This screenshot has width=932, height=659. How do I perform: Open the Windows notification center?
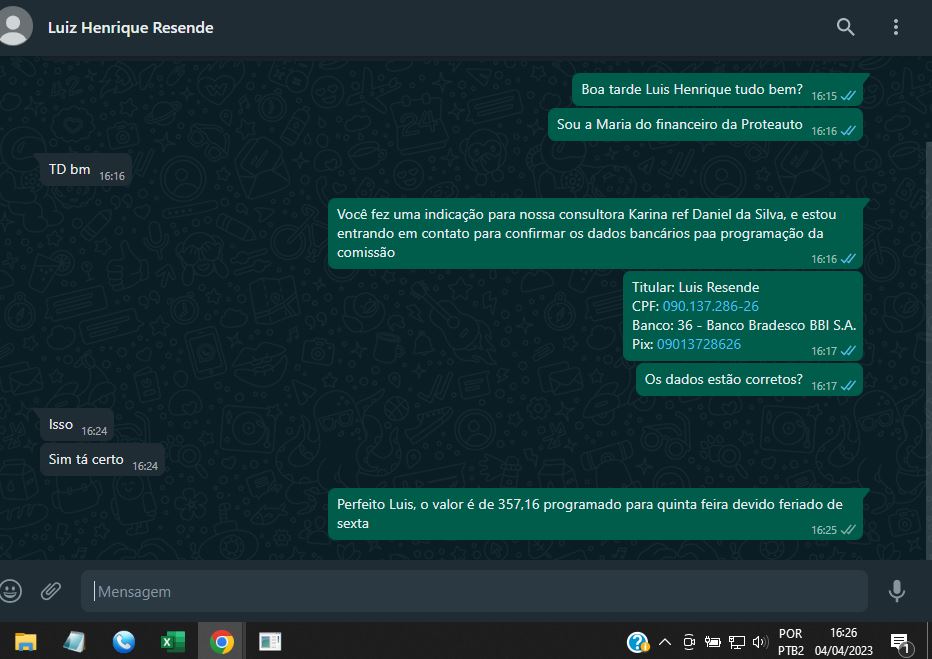[899, 642]
